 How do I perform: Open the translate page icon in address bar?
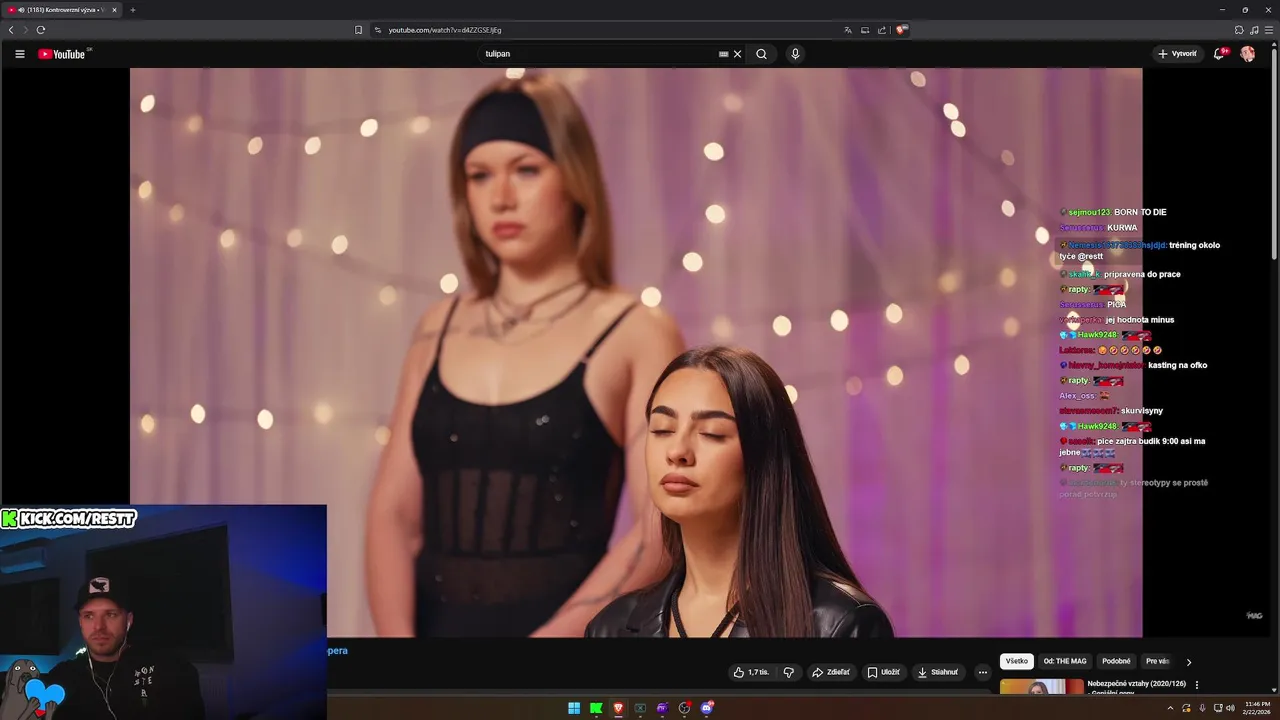click(x=848, y=30)
